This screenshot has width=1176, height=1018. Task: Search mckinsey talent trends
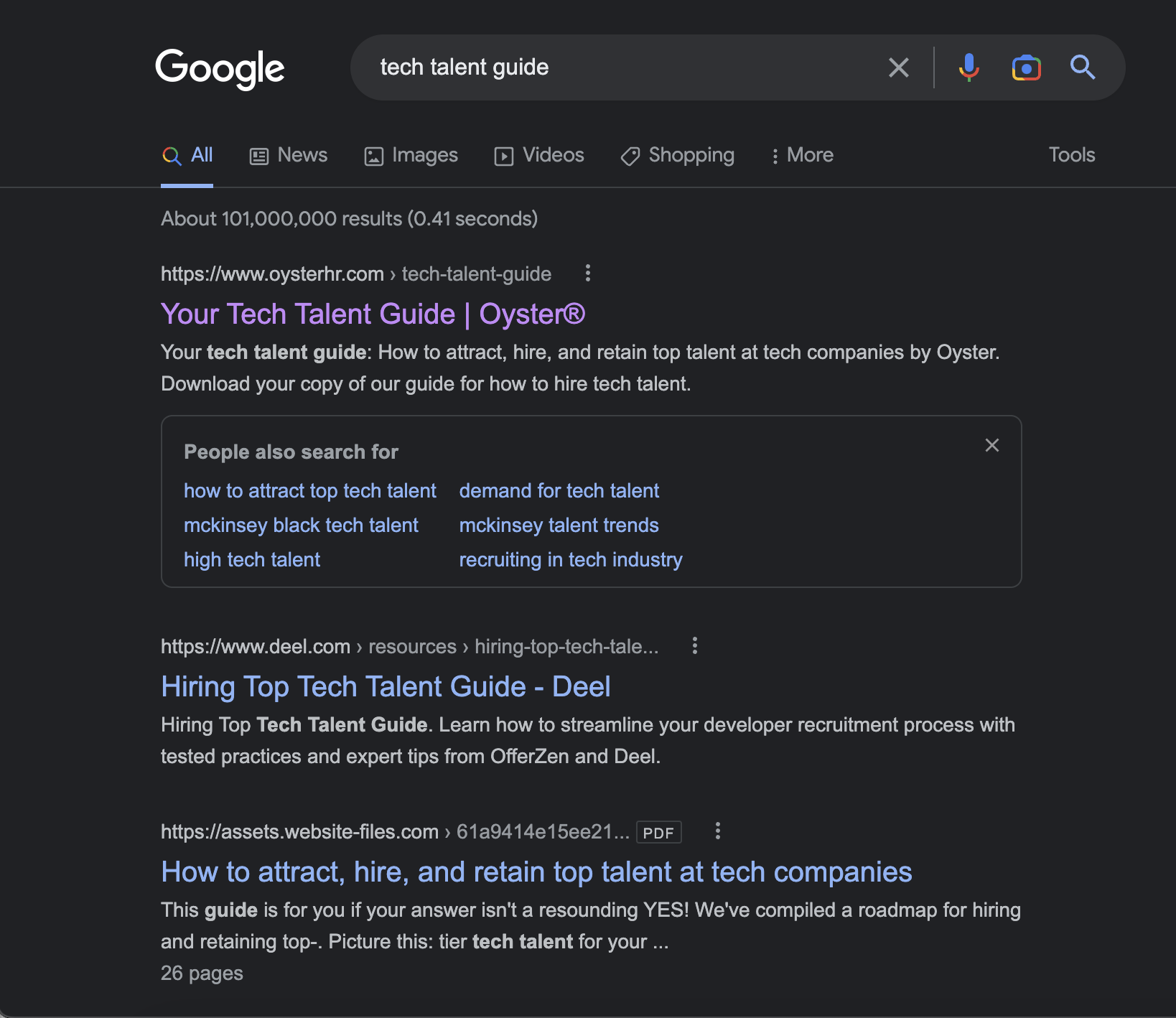(559, 525)
